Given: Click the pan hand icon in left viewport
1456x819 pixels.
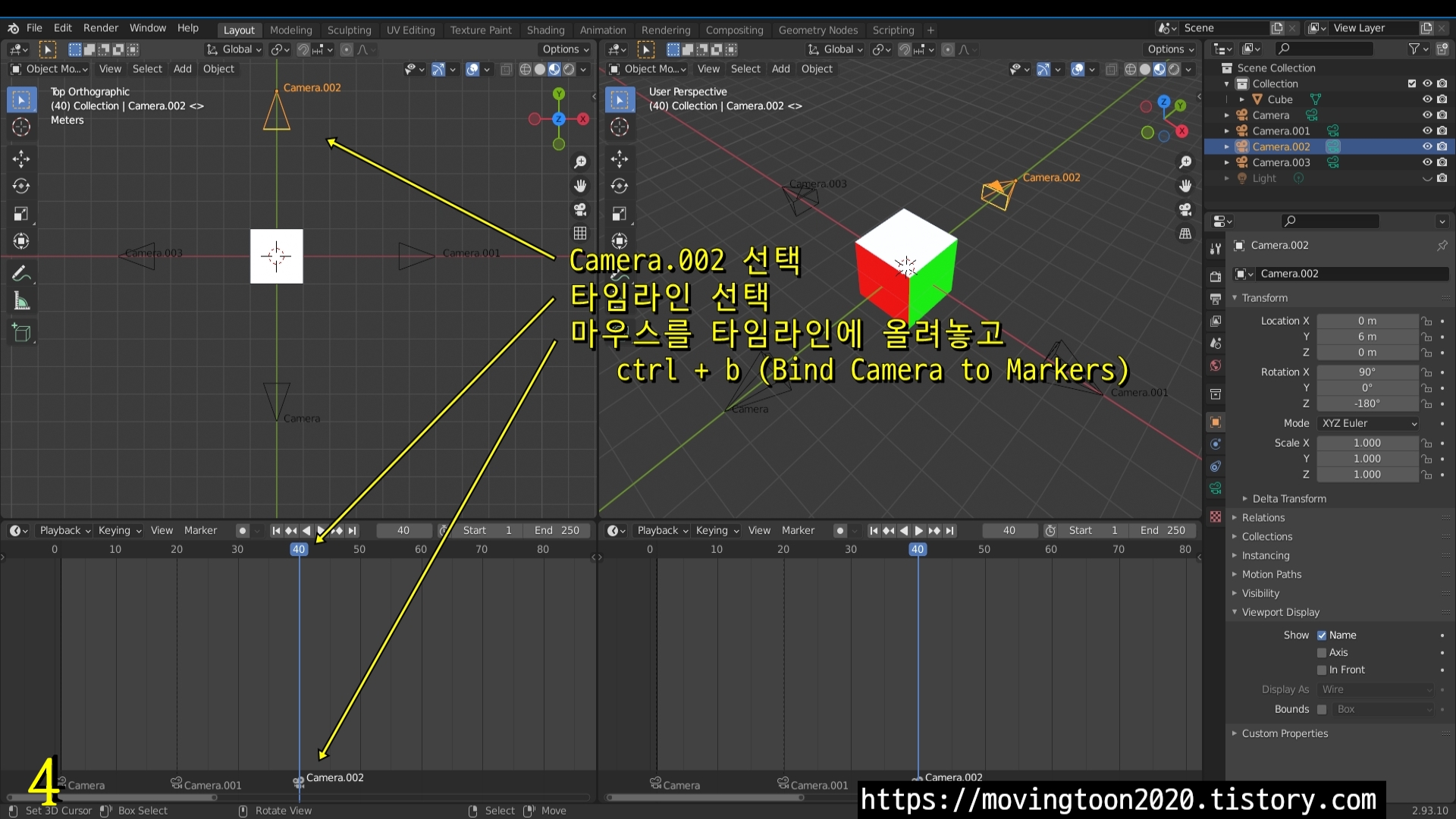Looking at the screenshot, I should (580, 186).
